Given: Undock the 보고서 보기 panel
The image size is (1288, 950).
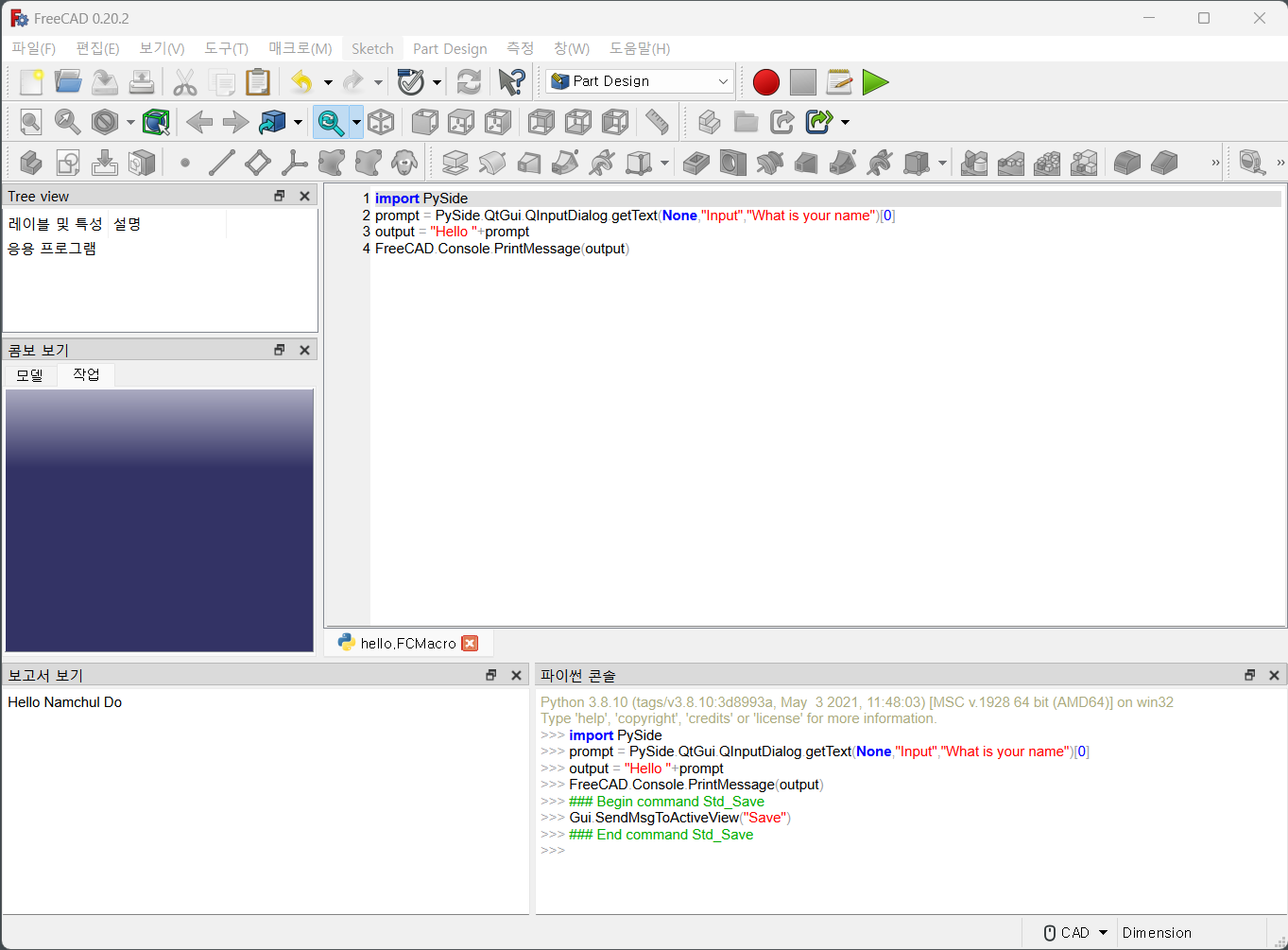Looking at the screenshot, I should coord(491,675).
